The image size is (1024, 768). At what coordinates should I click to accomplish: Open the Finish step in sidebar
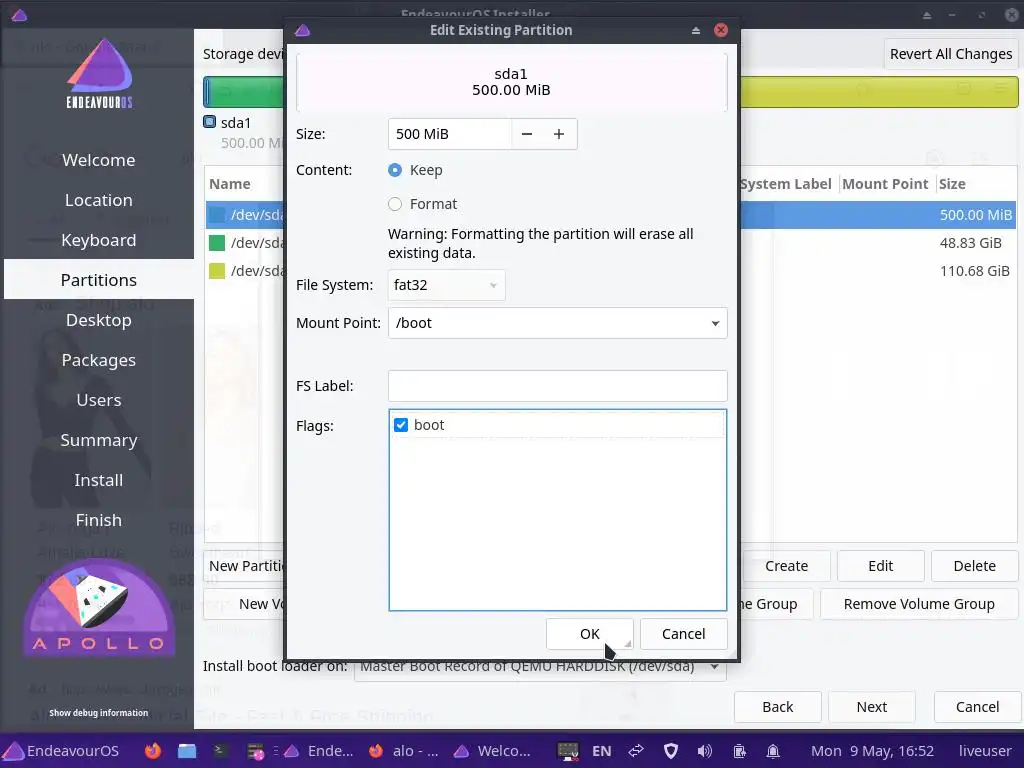point(99,520)
